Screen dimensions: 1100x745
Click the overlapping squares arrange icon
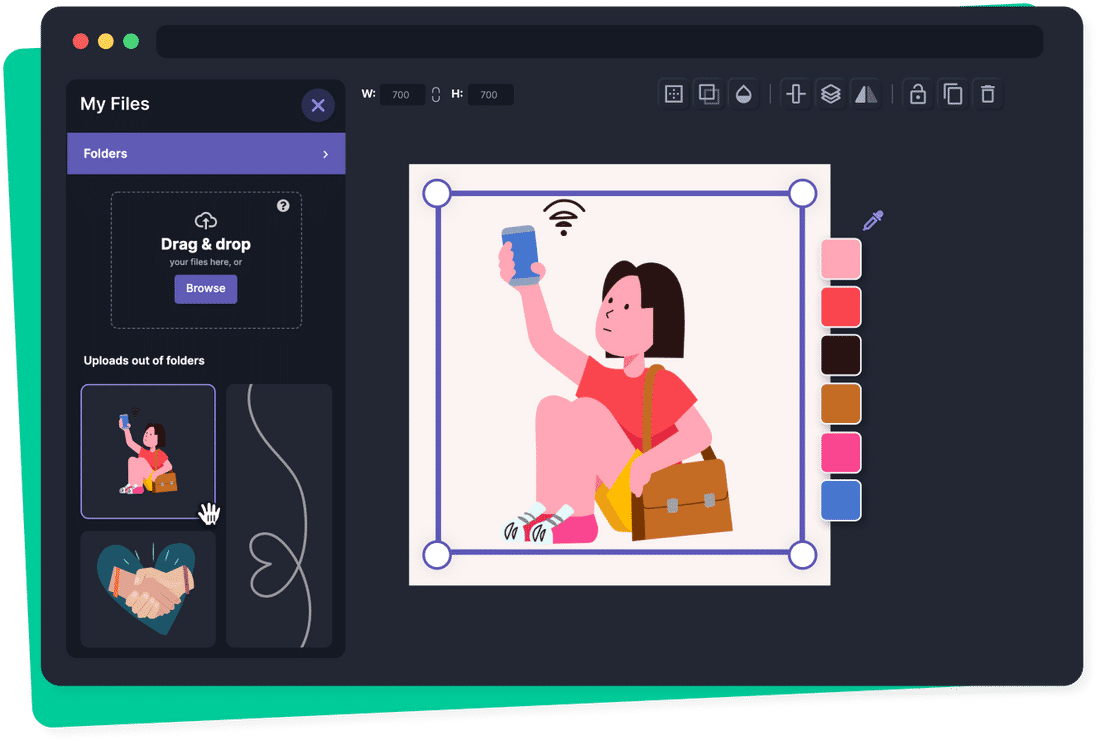coord(708,94)
